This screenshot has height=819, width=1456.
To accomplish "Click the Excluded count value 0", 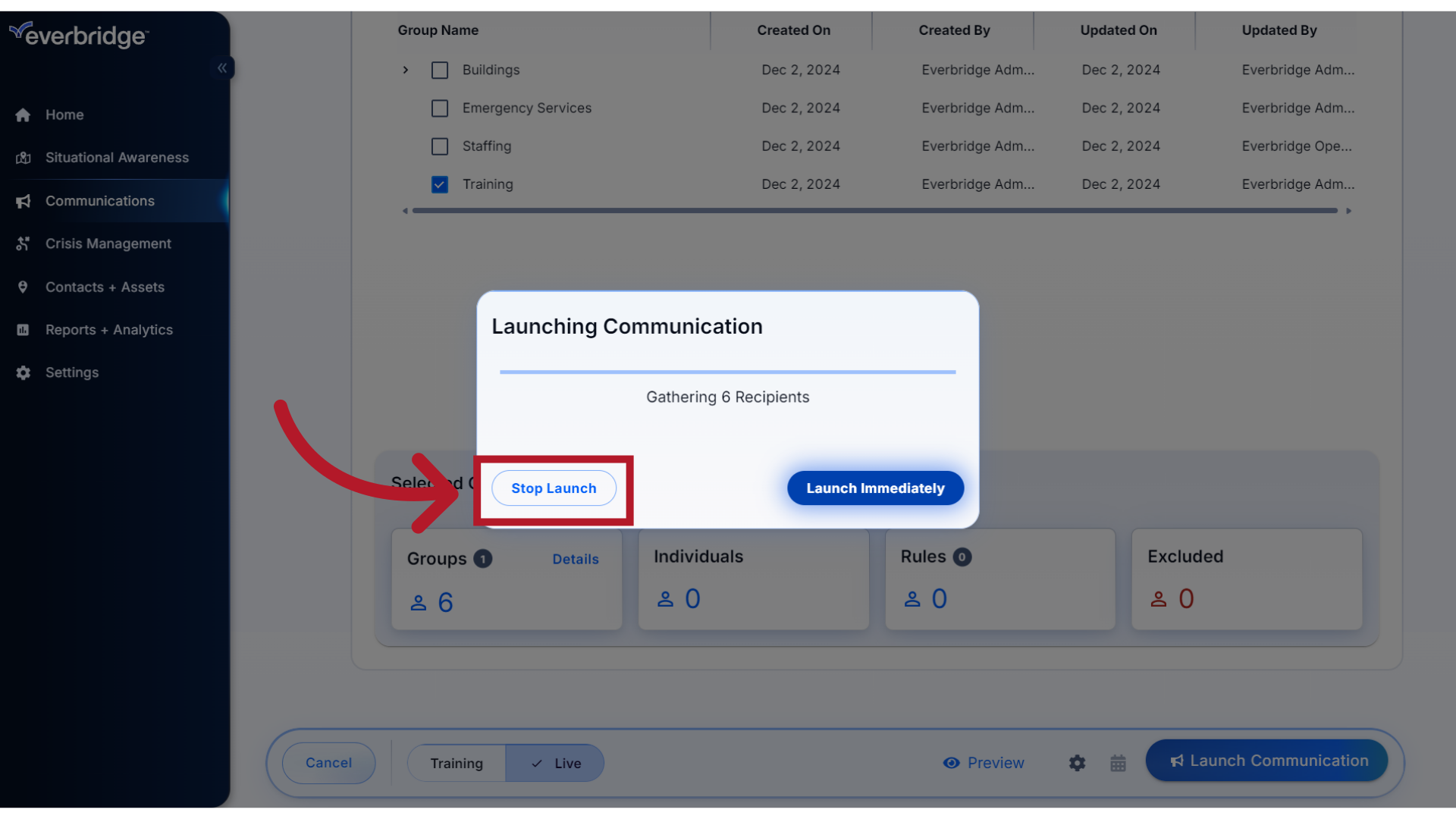I will point(1186,599).
